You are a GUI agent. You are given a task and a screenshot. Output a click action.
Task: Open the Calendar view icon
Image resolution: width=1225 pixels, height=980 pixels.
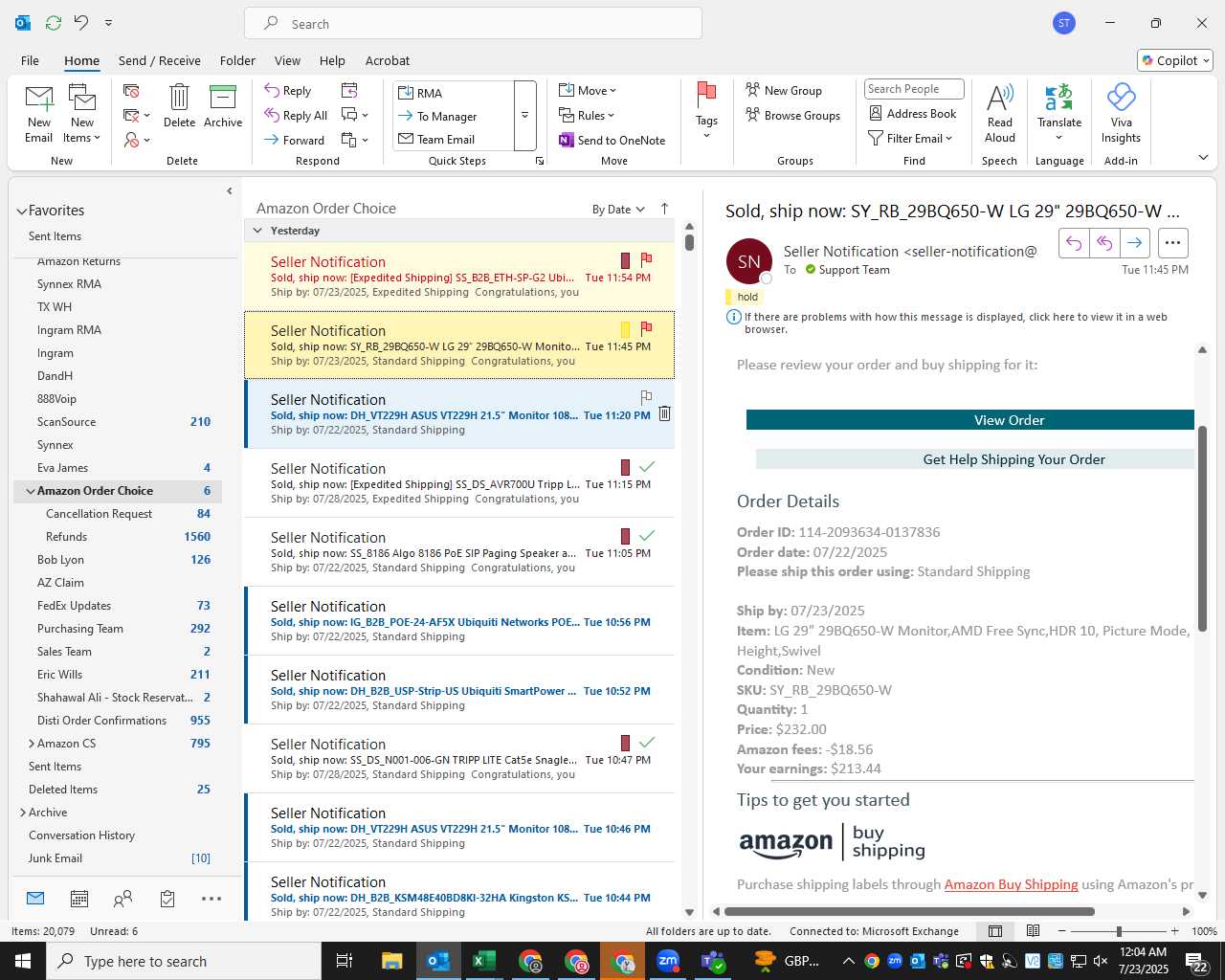click(x=79, y=899)
